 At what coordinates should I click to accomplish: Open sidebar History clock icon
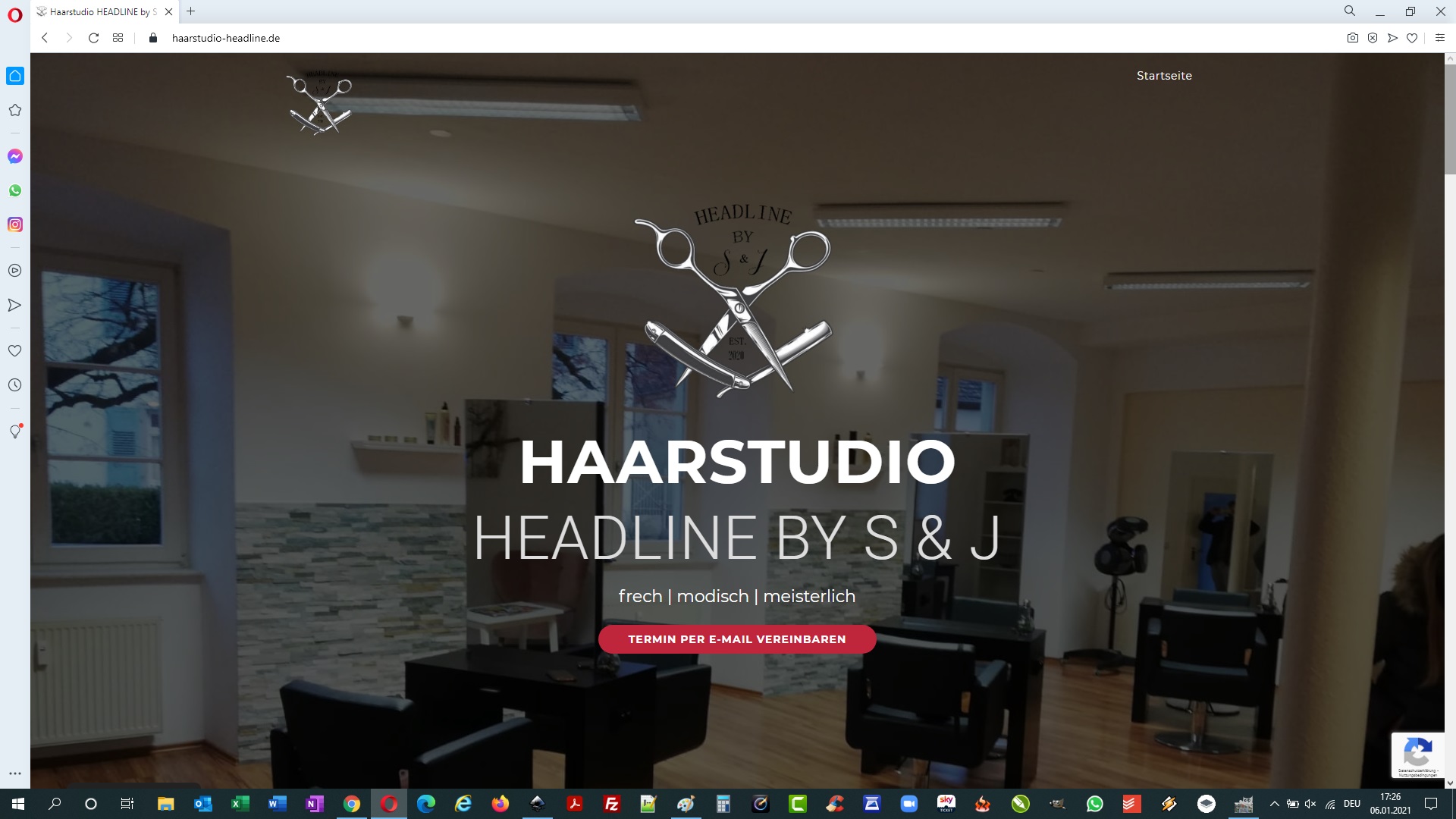point(15,385)
